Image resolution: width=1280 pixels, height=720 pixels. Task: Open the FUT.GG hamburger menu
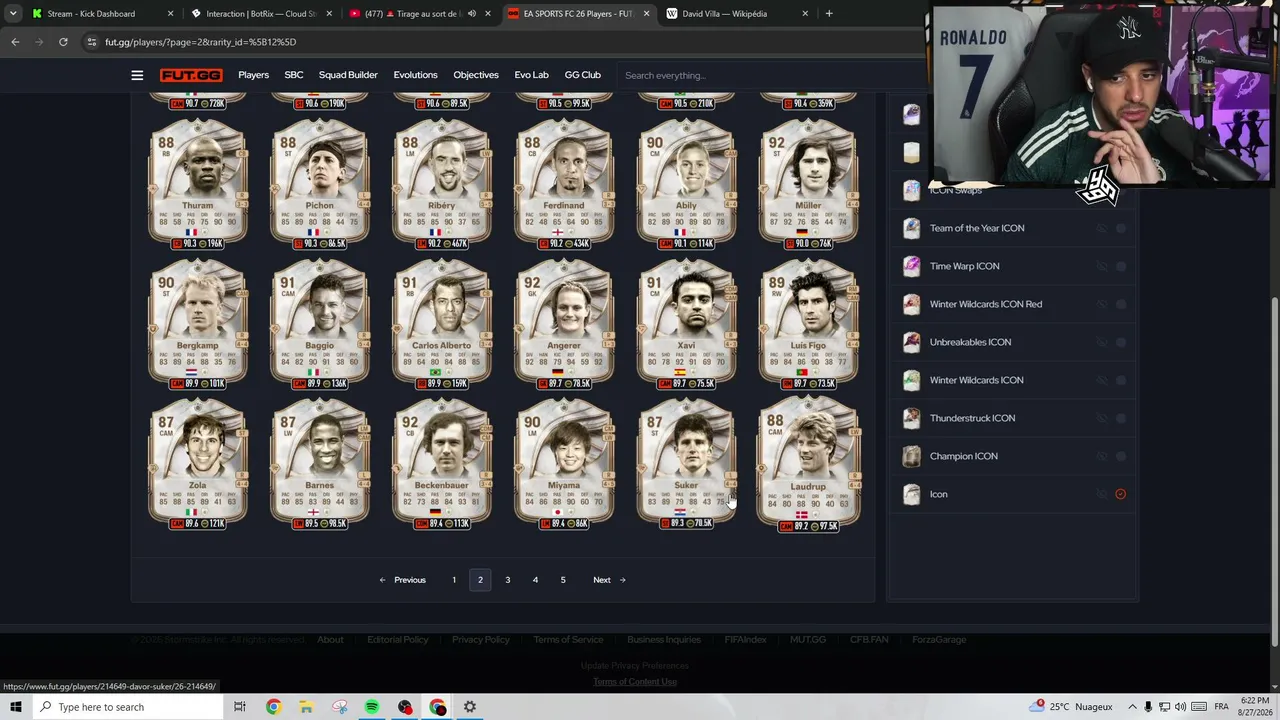tap(137, 75)
